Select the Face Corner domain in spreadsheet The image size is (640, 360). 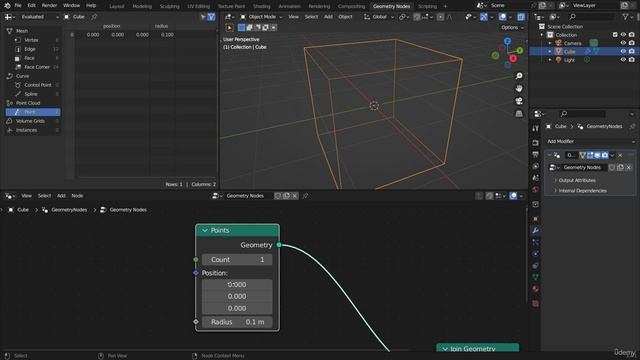point(37,67)
